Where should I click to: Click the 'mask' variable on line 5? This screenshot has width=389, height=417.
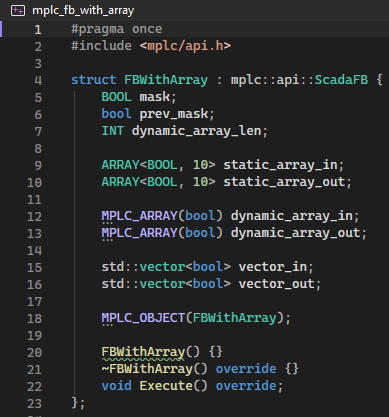click(x=155, y=97)
